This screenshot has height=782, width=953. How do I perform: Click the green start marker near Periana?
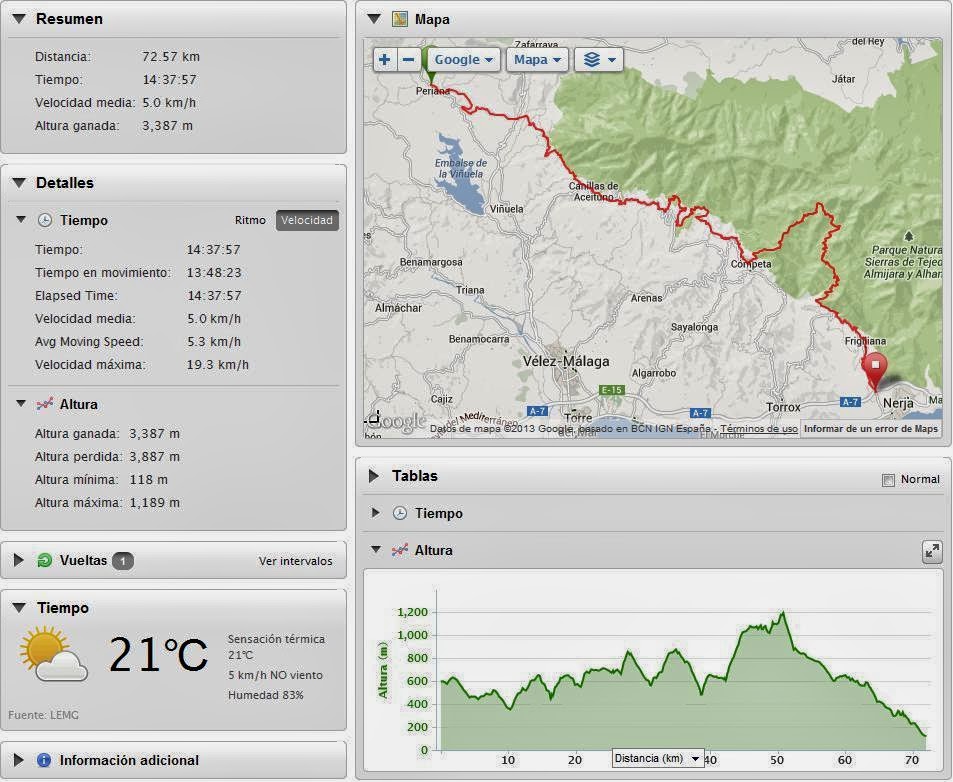(x=431, y=68)
